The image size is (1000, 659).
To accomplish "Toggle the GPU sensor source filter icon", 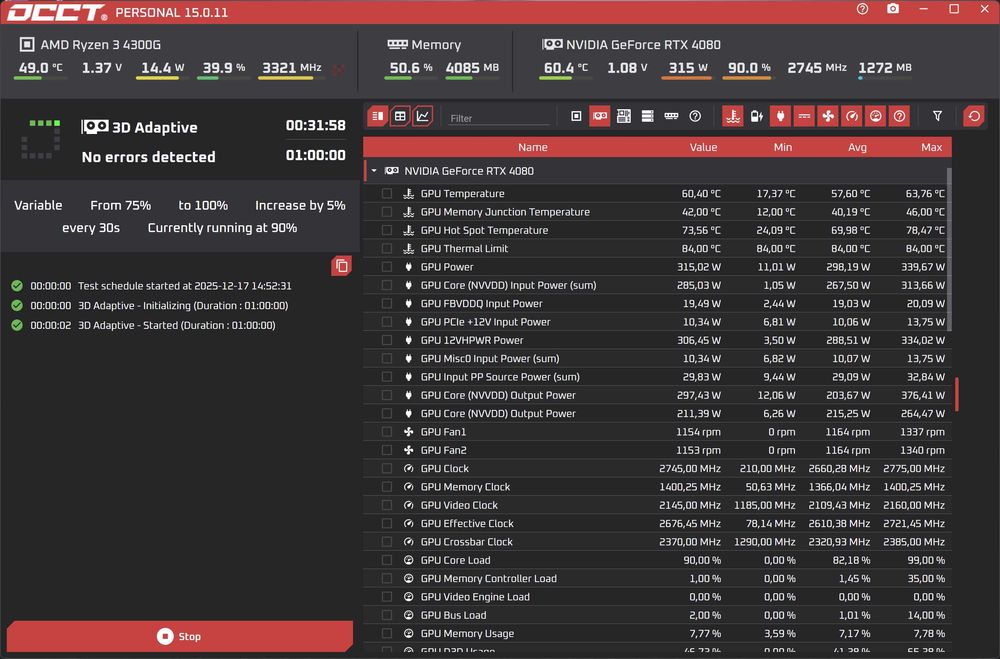I will pyautogui.click(x=599, y=116).
